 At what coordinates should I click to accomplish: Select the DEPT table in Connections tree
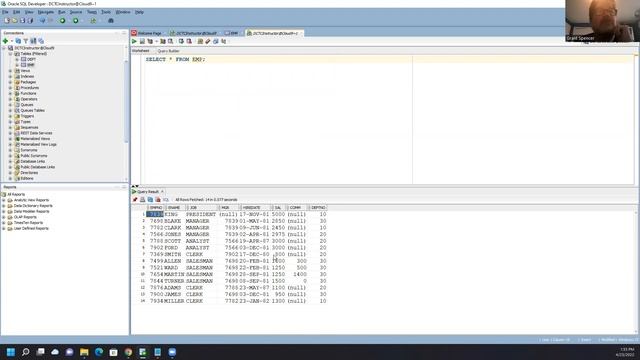point(31,59)
